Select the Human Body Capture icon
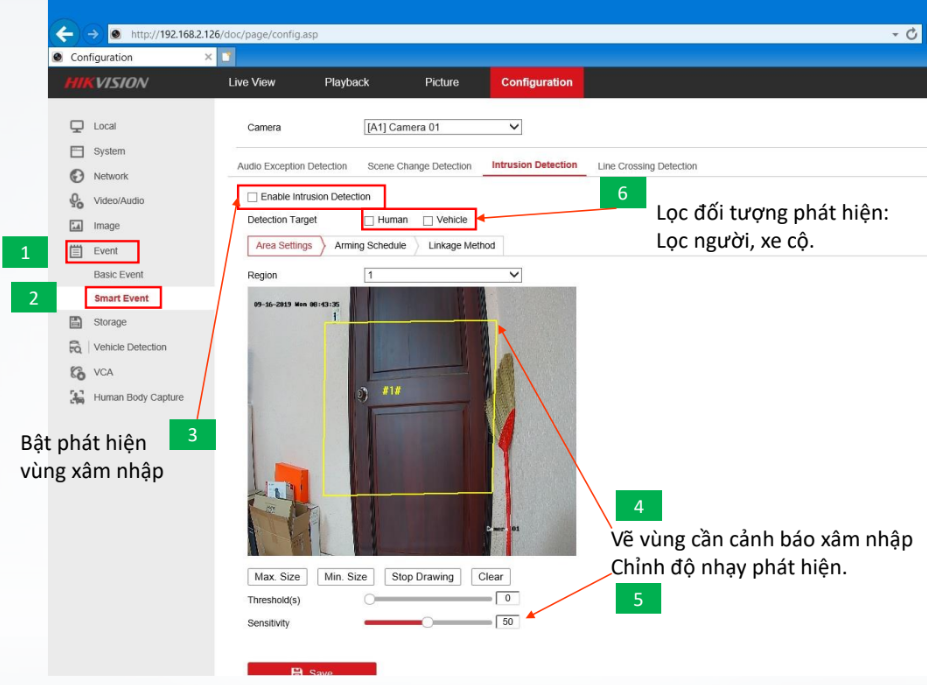This screenshot has width=927, height=685. [x=76, y=397]
